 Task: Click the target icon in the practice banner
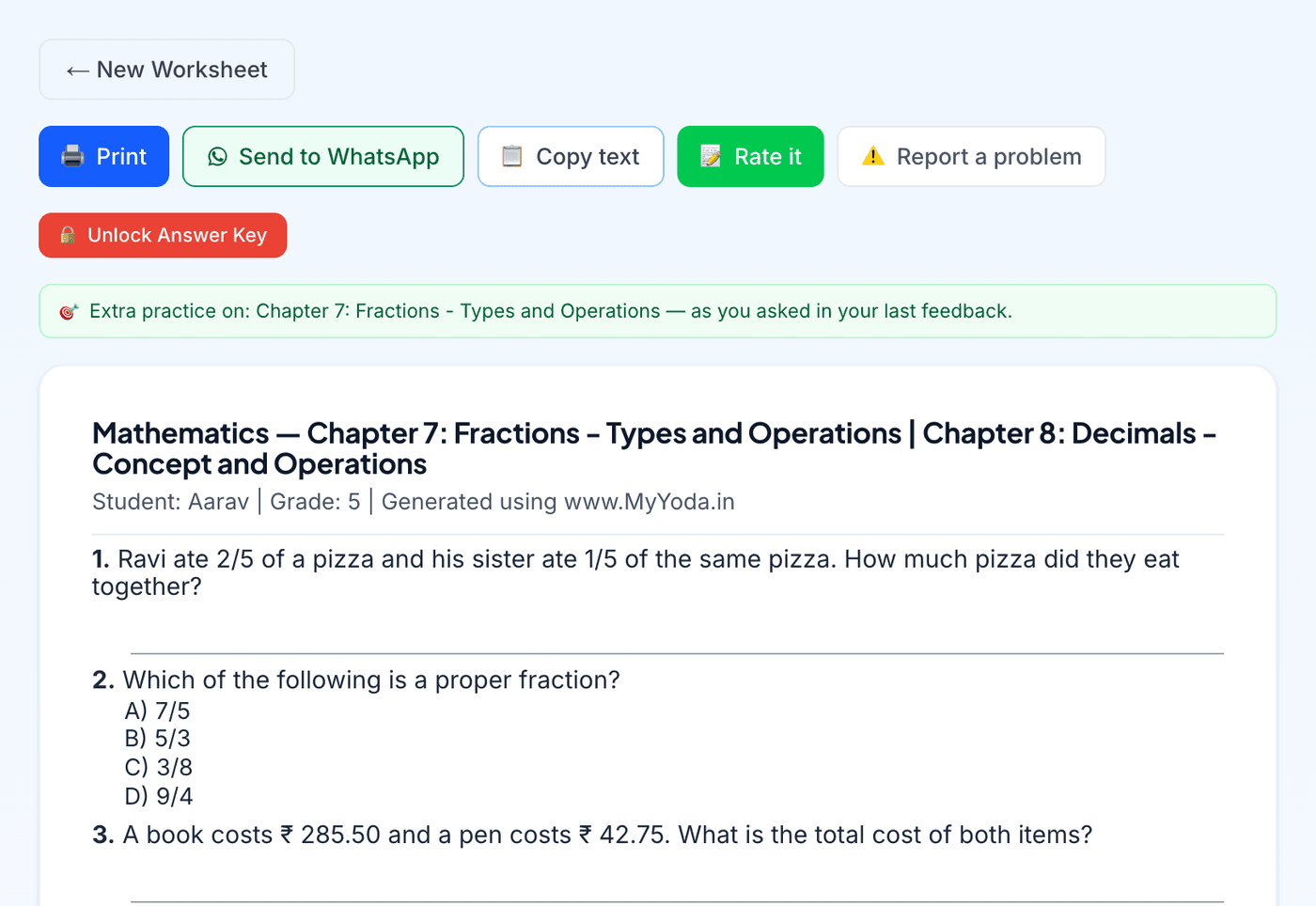coord(69,311)
